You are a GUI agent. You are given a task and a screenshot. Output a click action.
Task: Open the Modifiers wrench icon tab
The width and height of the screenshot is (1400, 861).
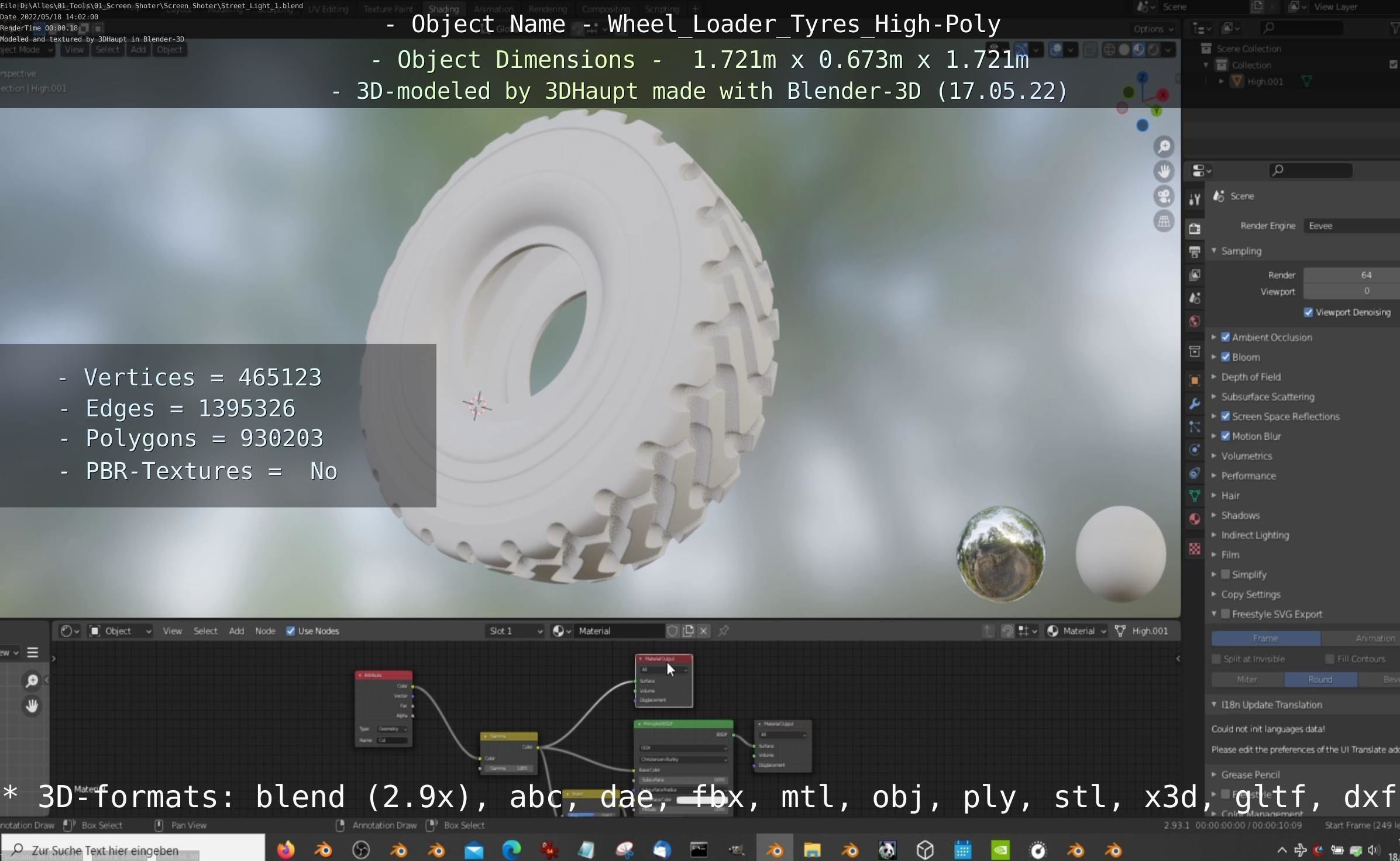point(1195,403)
